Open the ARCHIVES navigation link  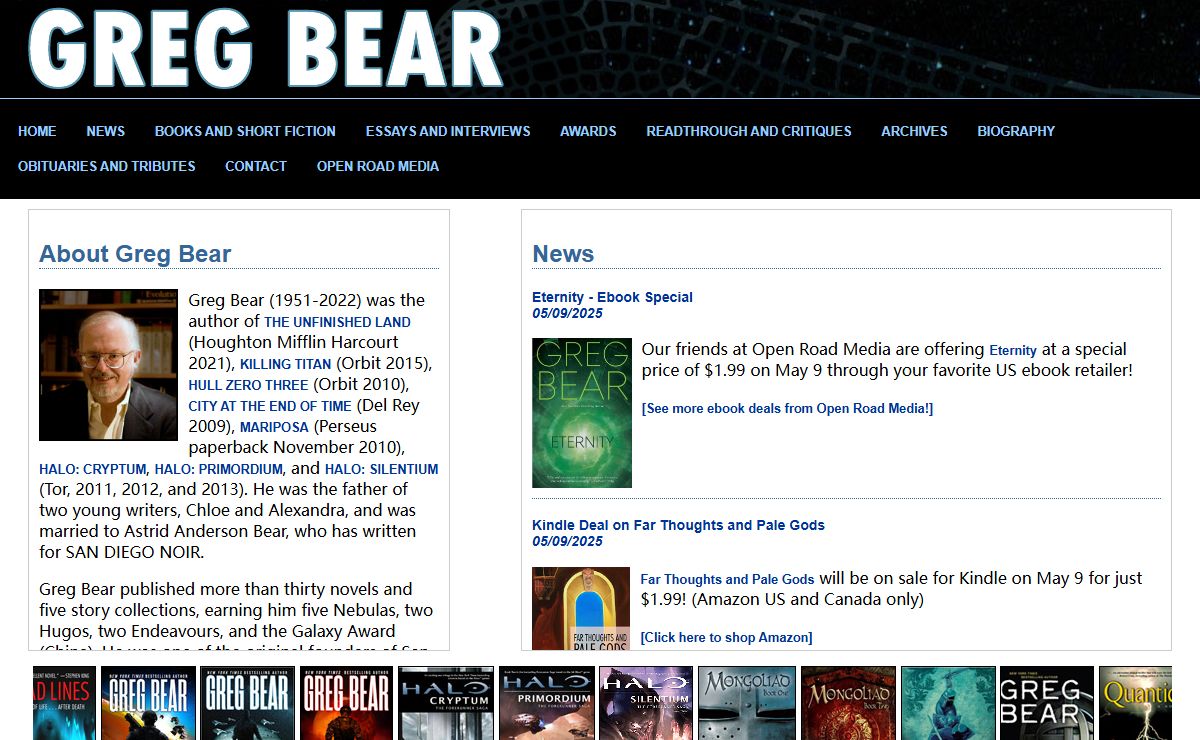click(914, 131)
